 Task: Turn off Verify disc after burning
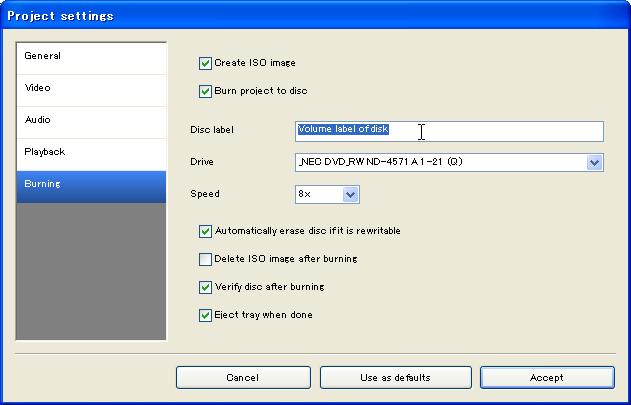(x=206, y=287)
